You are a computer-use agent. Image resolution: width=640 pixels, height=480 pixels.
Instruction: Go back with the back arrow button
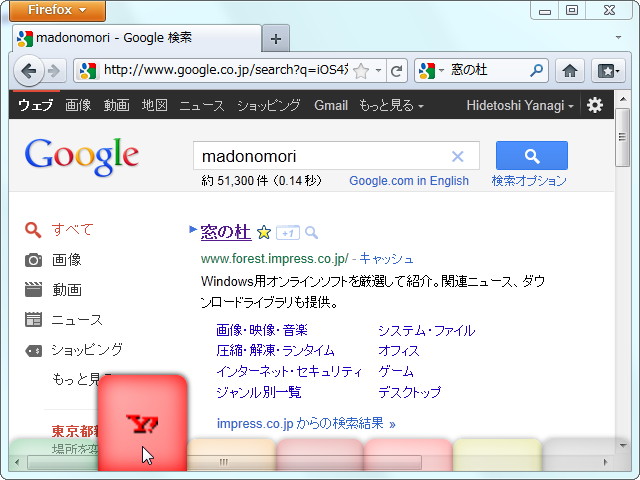point(28,71)
